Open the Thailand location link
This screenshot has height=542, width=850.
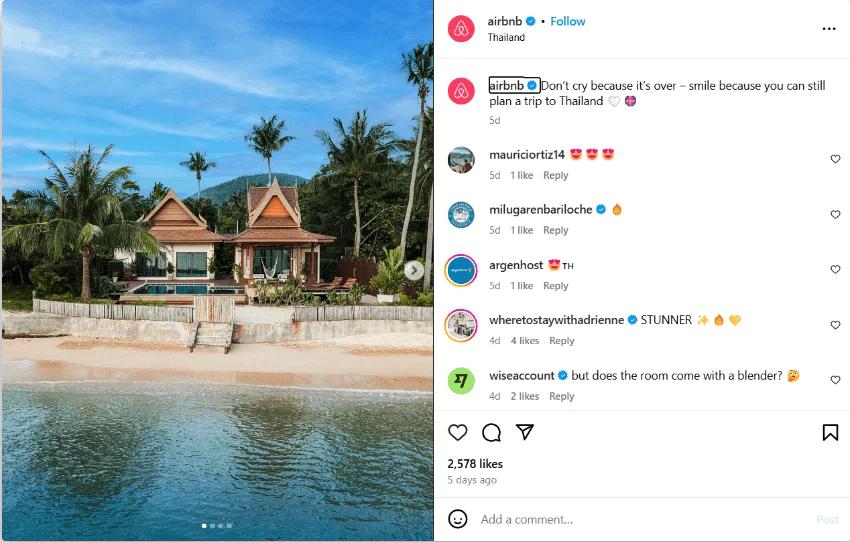click(x=506, y=37)
